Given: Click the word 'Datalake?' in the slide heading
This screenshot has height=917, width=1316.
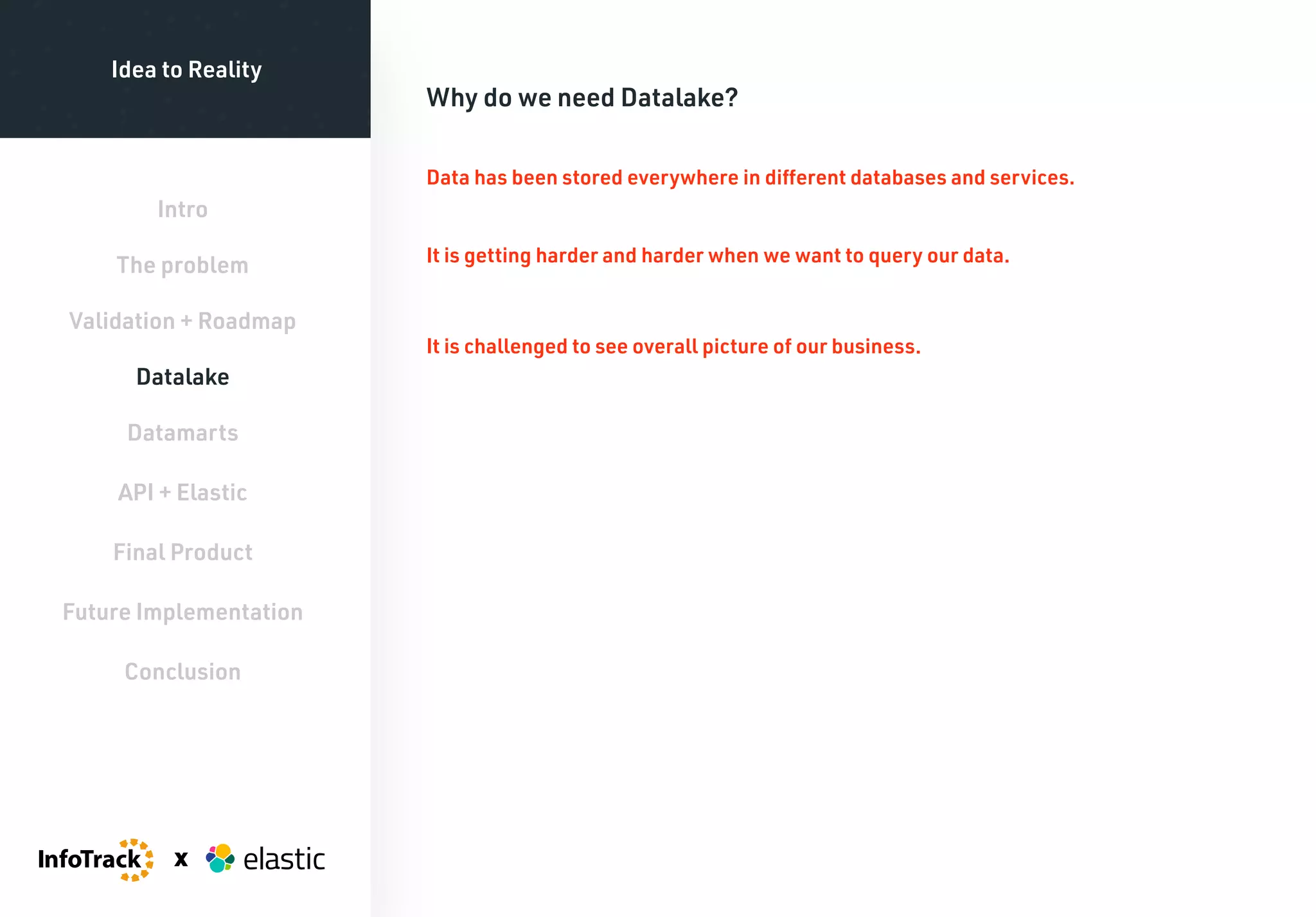Looking at the screenshot, I should [679, 98].
